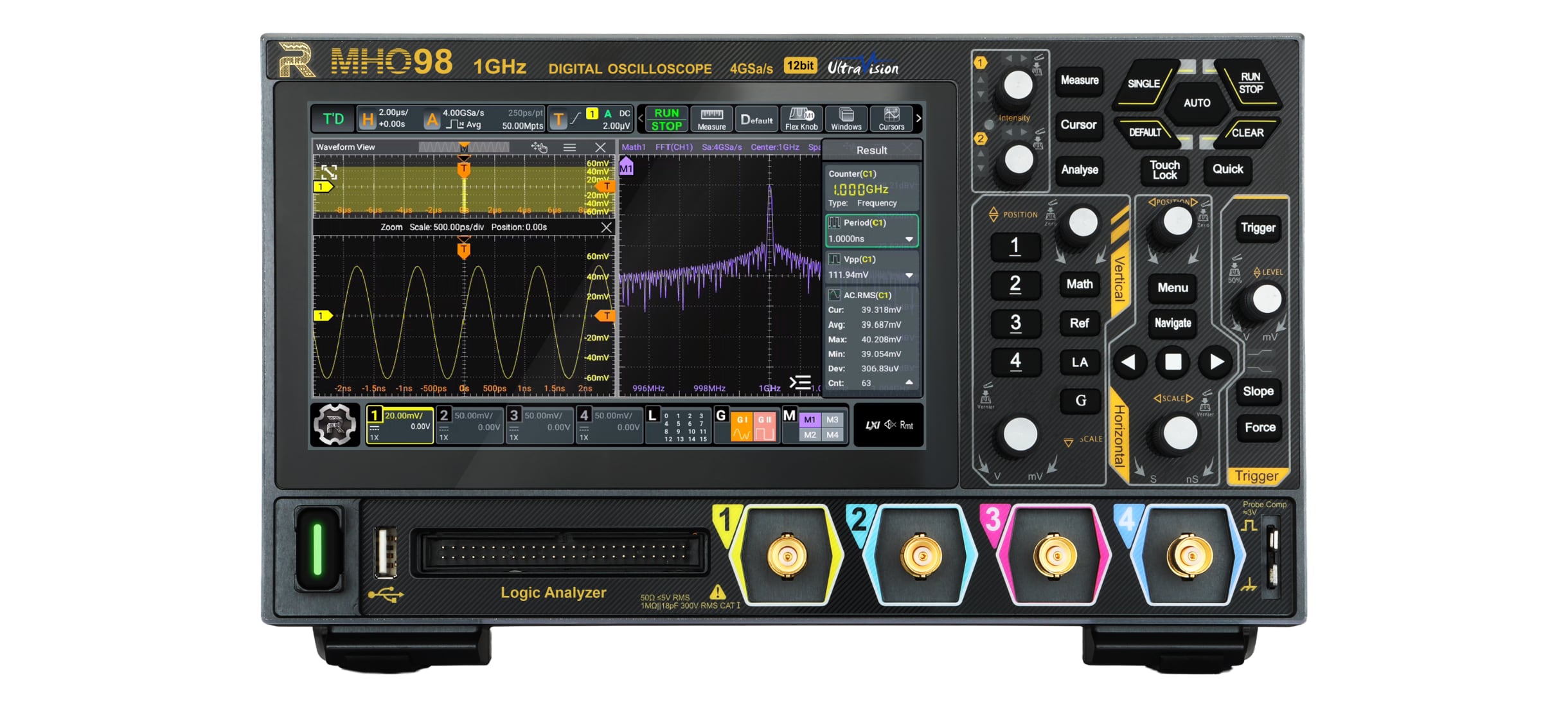Screen dimensions: 1568x707
Task: Toggle on-screen channel 1 label (20.00mV/)
Action: (x=399, y=425)
